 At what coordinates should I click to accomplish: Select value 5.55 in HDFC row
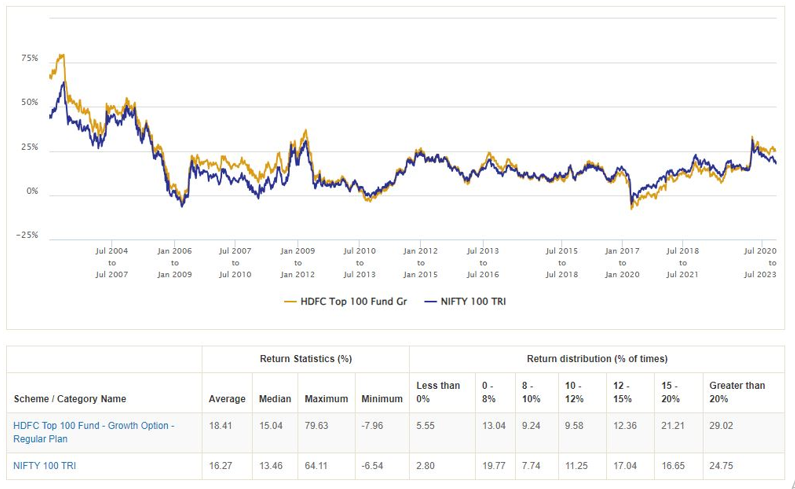point(425,426)
